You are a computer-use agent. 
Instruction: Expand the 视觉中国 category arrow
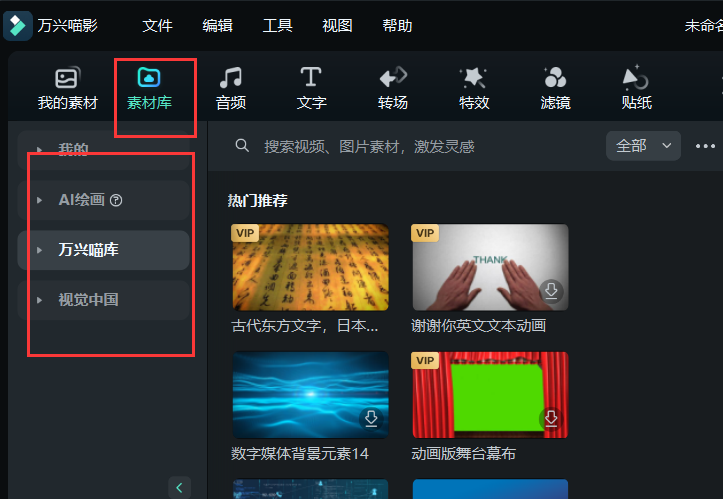(x=40, y=300)
